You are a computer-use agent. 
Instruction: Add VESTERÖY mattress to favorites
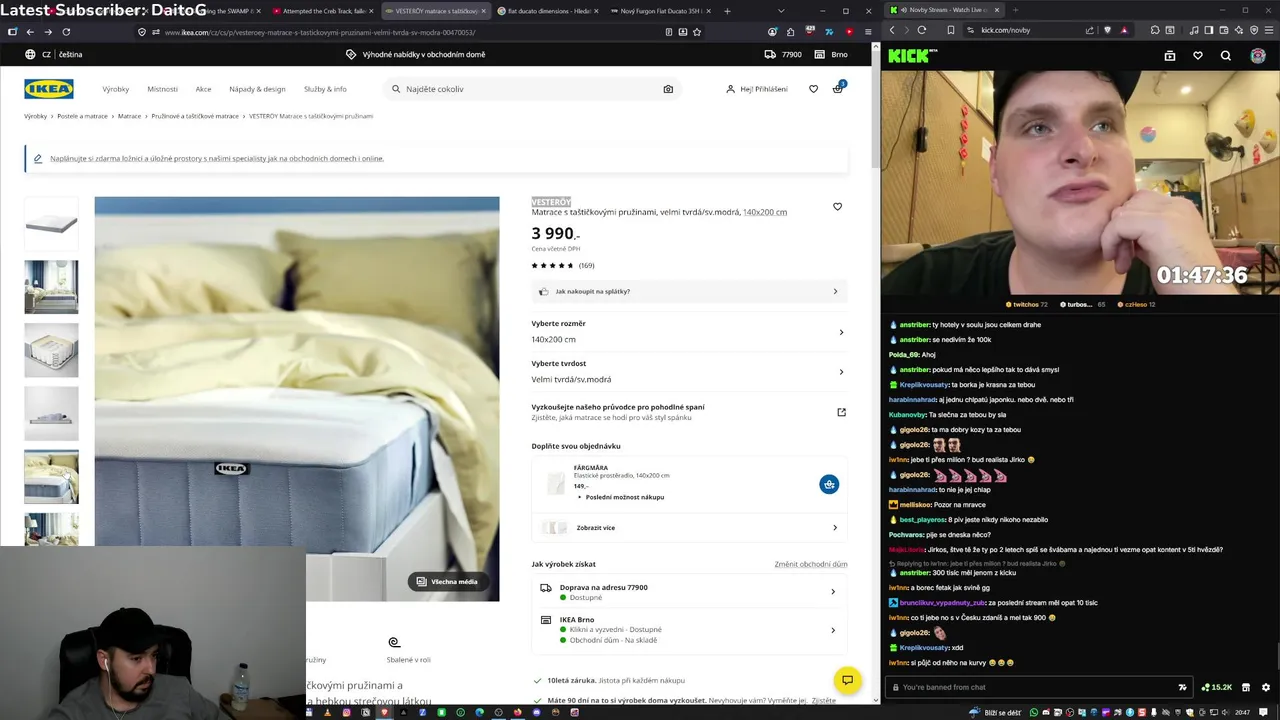(x=837, y=207)
